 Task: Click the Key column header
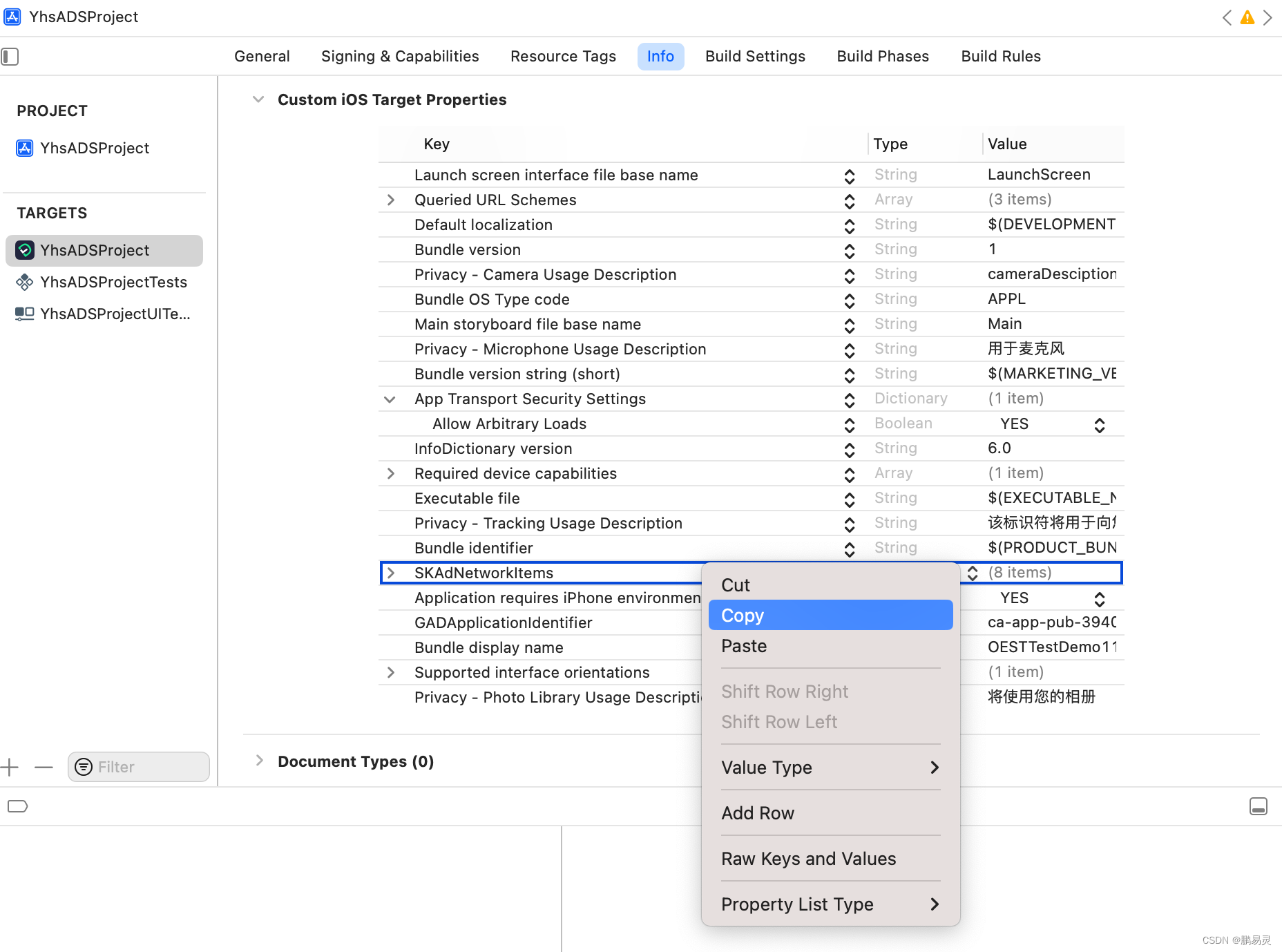point(437,144)
